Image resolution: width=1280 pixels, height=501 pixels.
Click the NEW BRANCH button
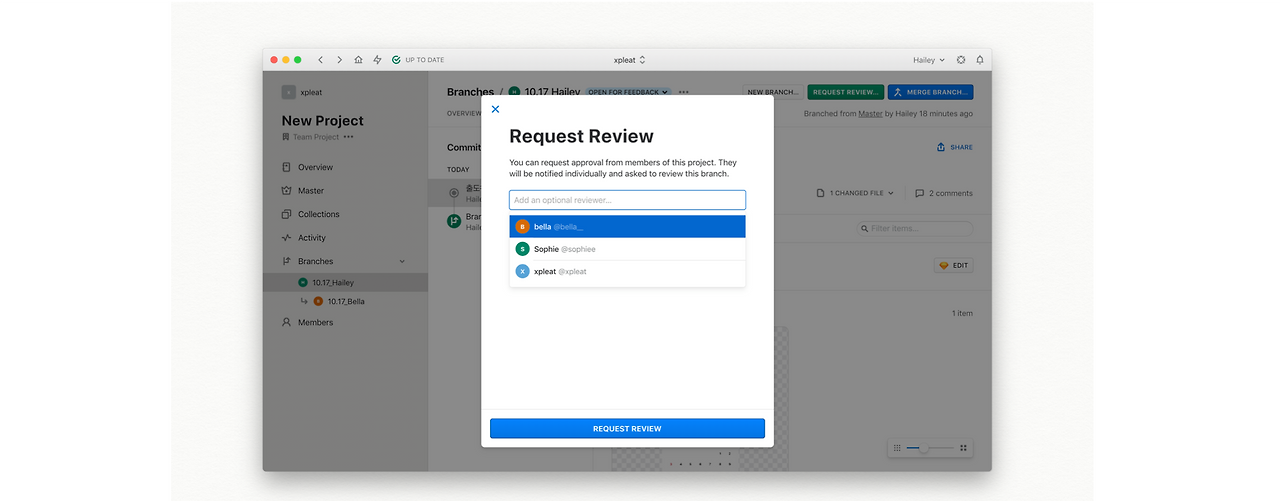(x=773, y=92)
